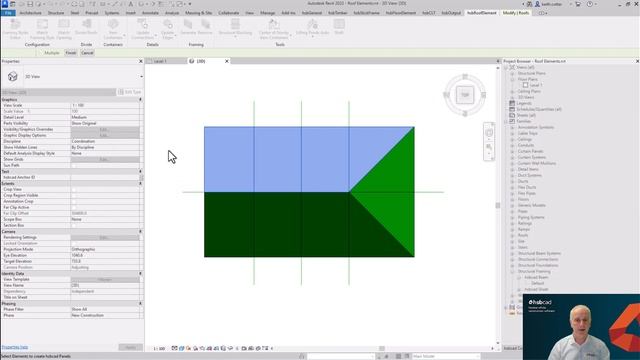640x360 pixels.
Task: Click the Lifting Points Auto icon
Action: pyautogui.click(x=313, y=24)
